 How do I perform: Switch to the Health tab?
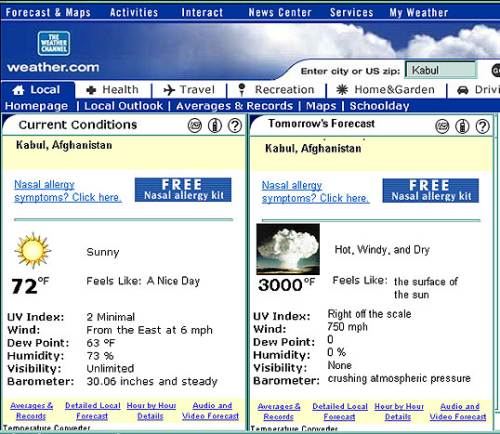tap(113, 90)
